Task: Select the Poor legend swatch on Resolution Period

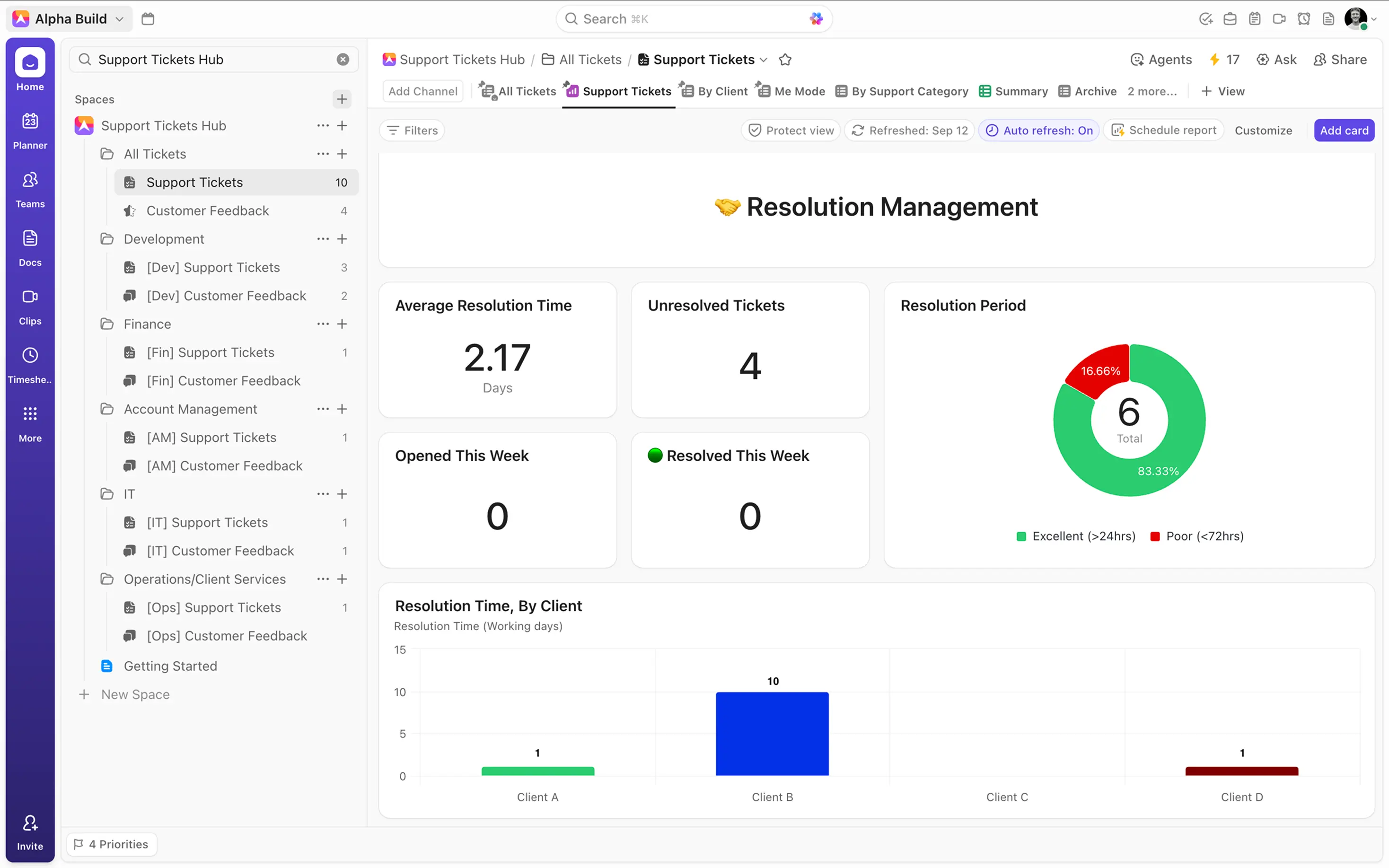Action: (x=1155, y=535)
